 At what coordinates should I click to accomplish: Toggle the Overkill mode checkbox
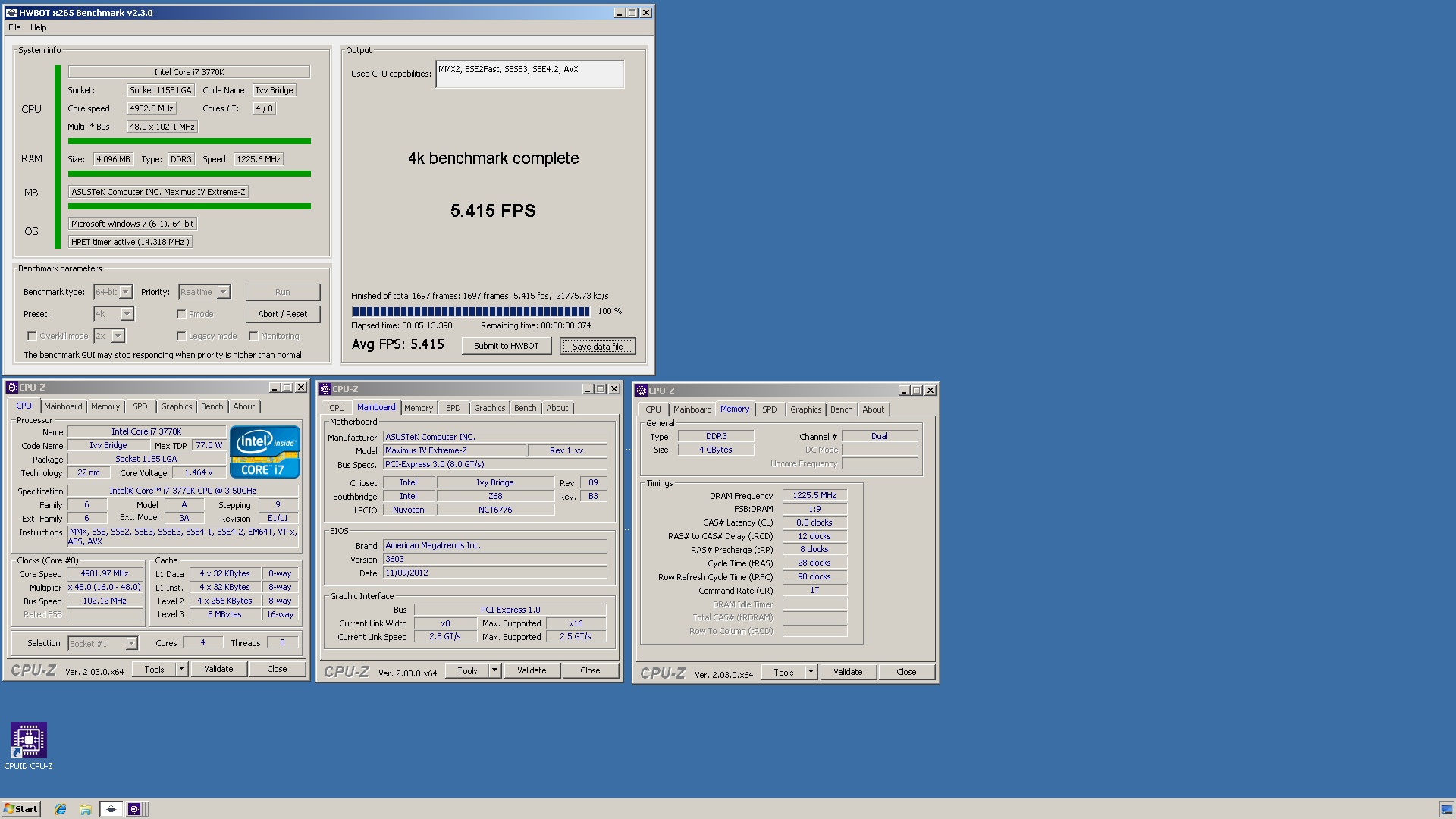(x=32, y=336)
